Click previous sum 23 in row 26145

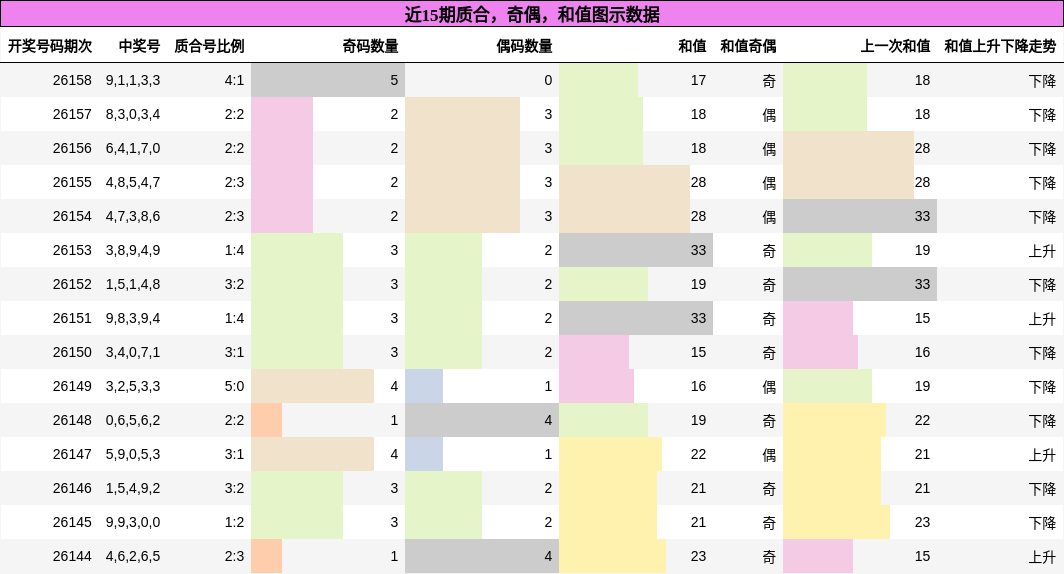922,522
